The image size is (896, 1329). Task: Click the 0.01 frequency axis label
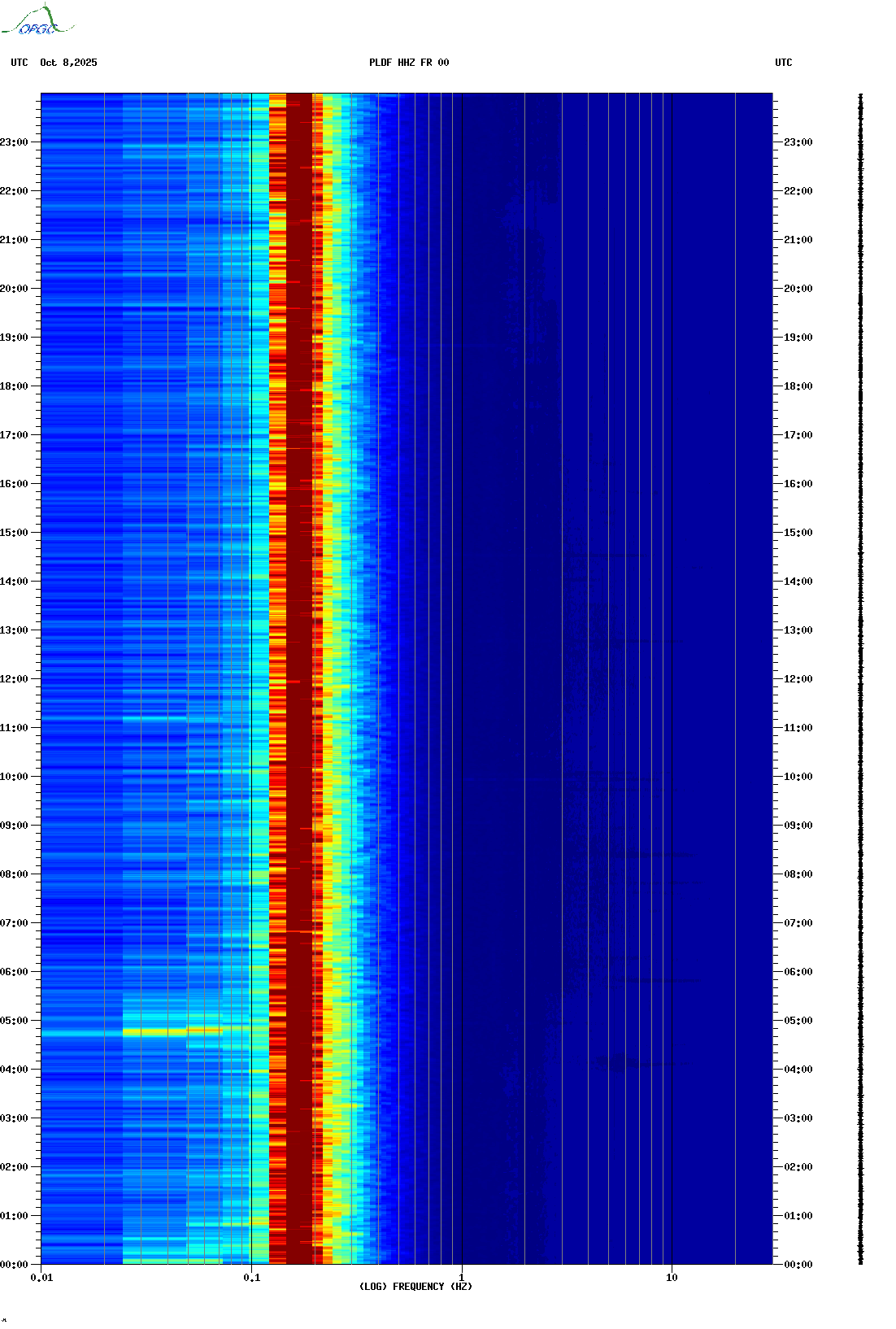(41, 1278)
